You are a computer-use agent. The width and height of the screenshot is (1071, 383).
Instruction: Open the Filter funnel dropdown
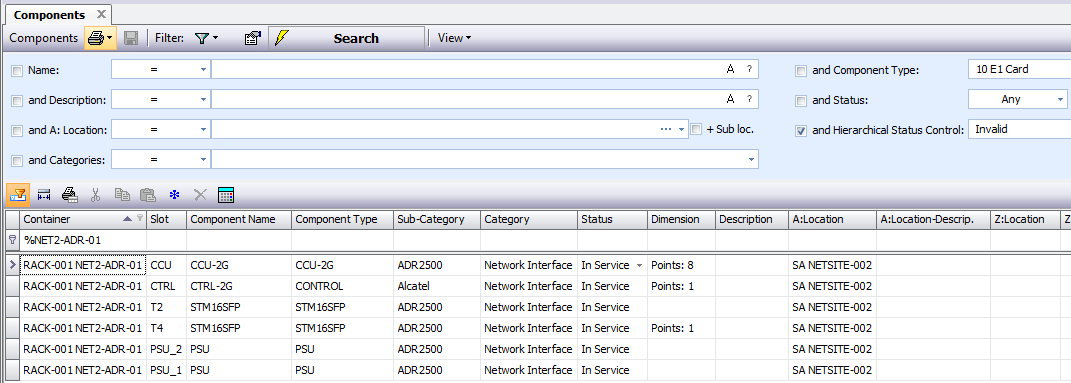[206, 38]
